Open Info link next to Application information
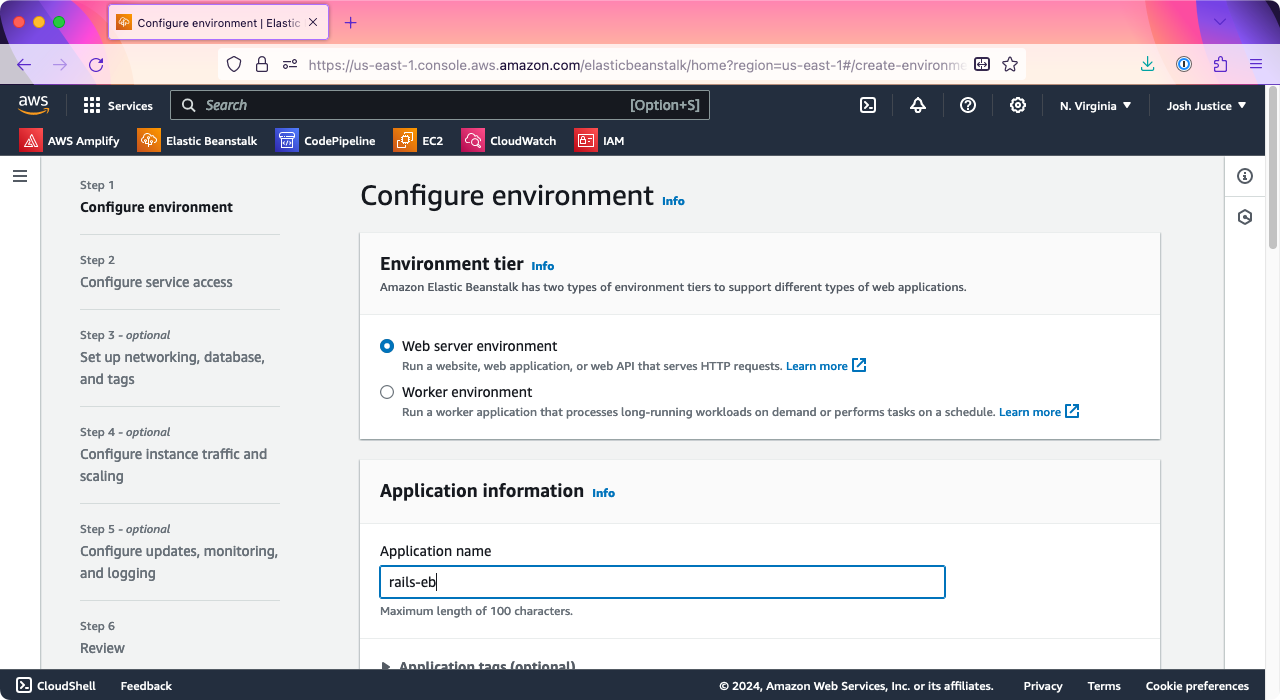This screenshot has height=700, width=1280. coord(603,493)
